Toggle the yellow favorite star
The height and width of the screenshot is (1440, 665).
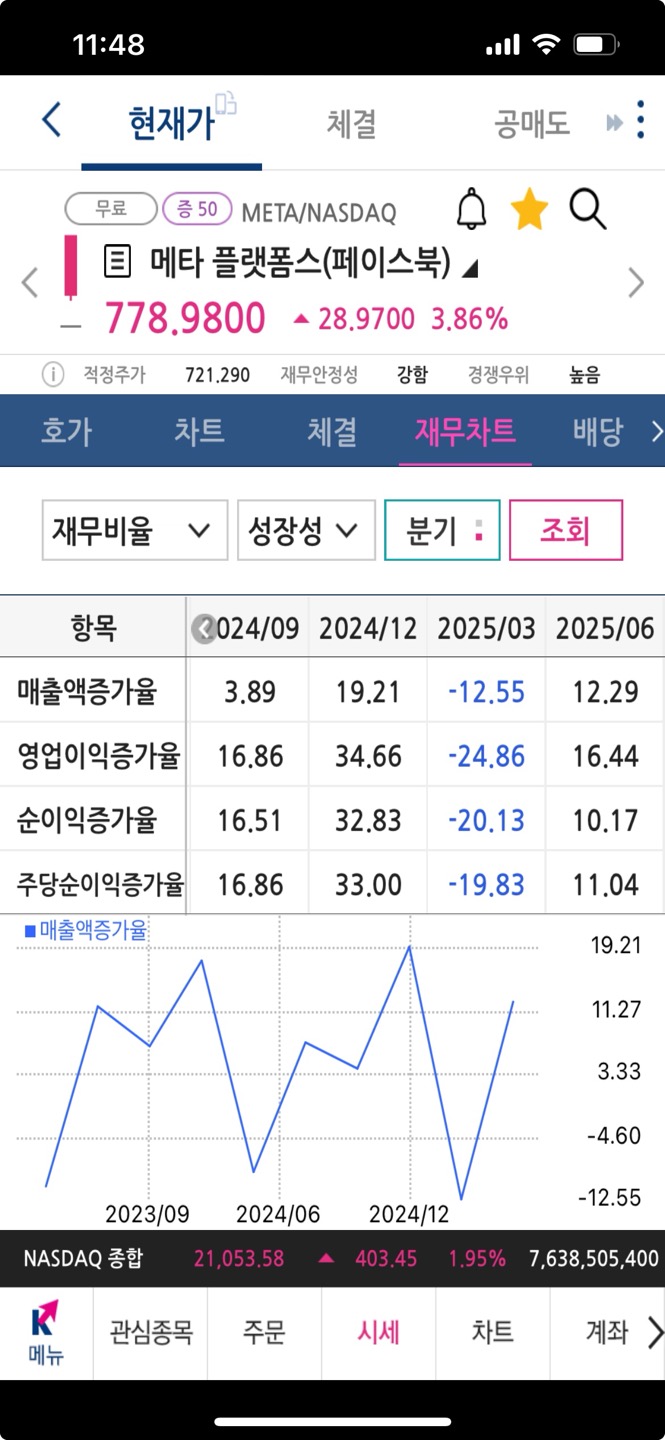point(529,210)
